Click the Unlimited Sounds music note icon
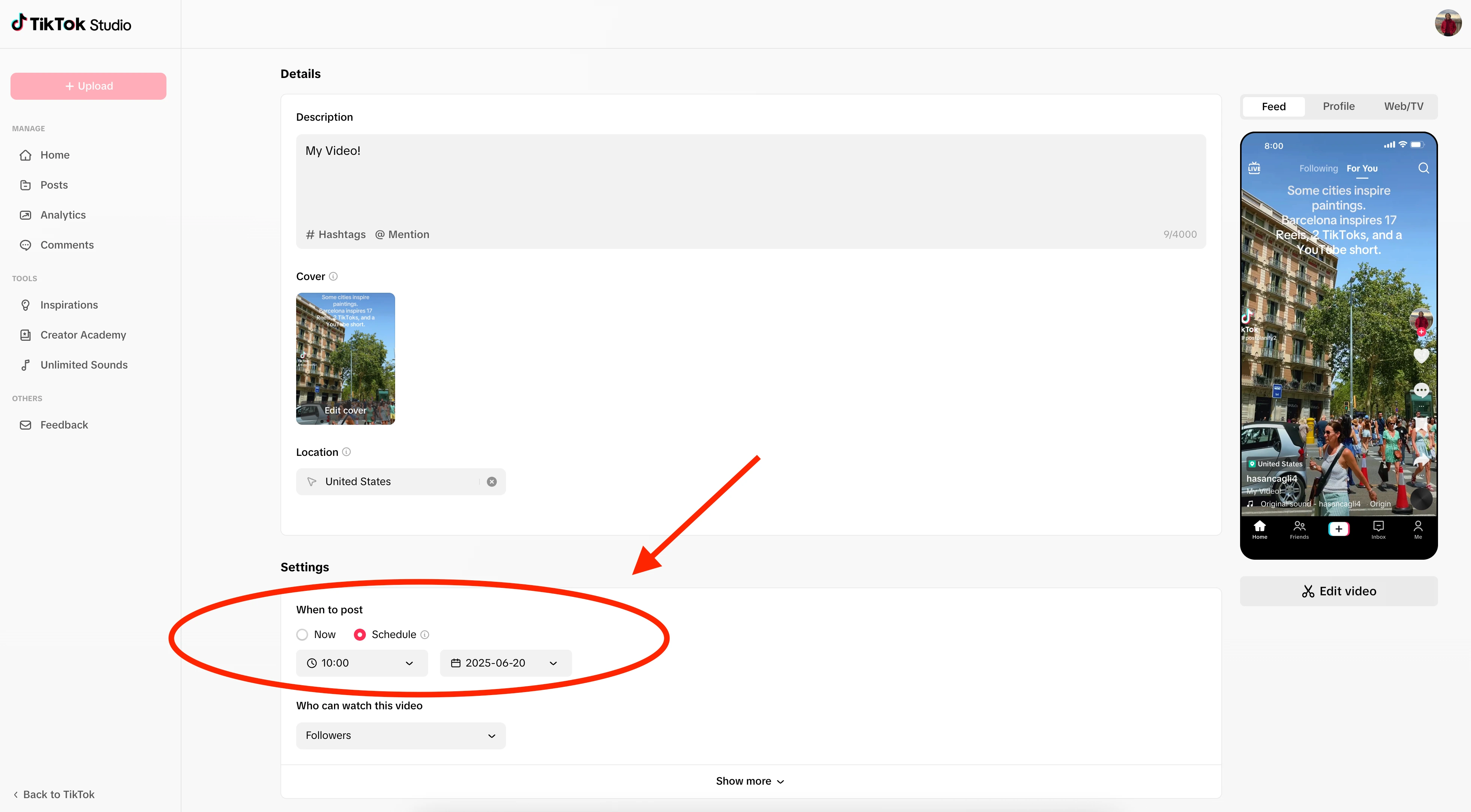 click(x=26, y=365)
